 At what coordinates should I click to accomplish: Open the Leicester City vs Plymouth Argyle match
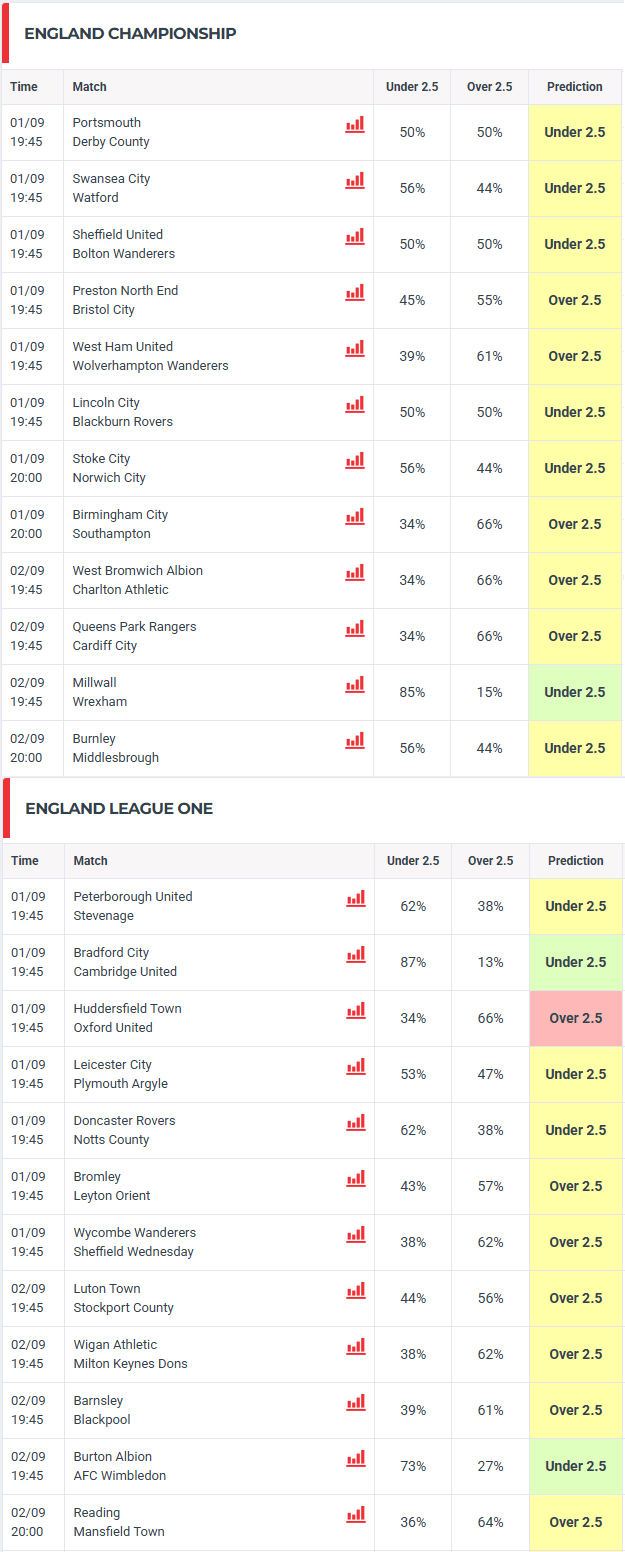pos(121,1074)
